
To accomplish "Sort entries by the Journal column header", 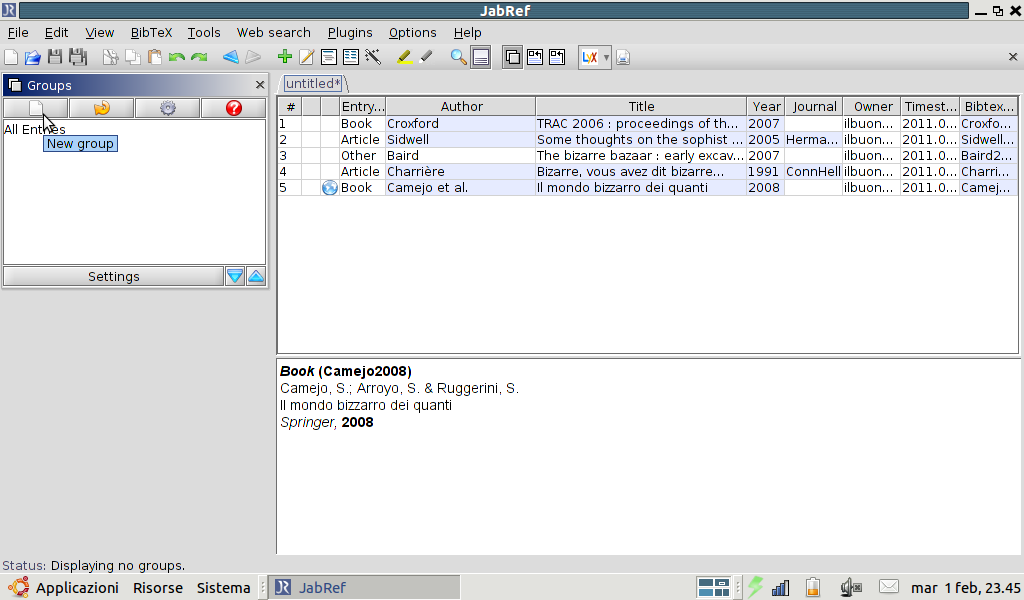I will [814, 106].
